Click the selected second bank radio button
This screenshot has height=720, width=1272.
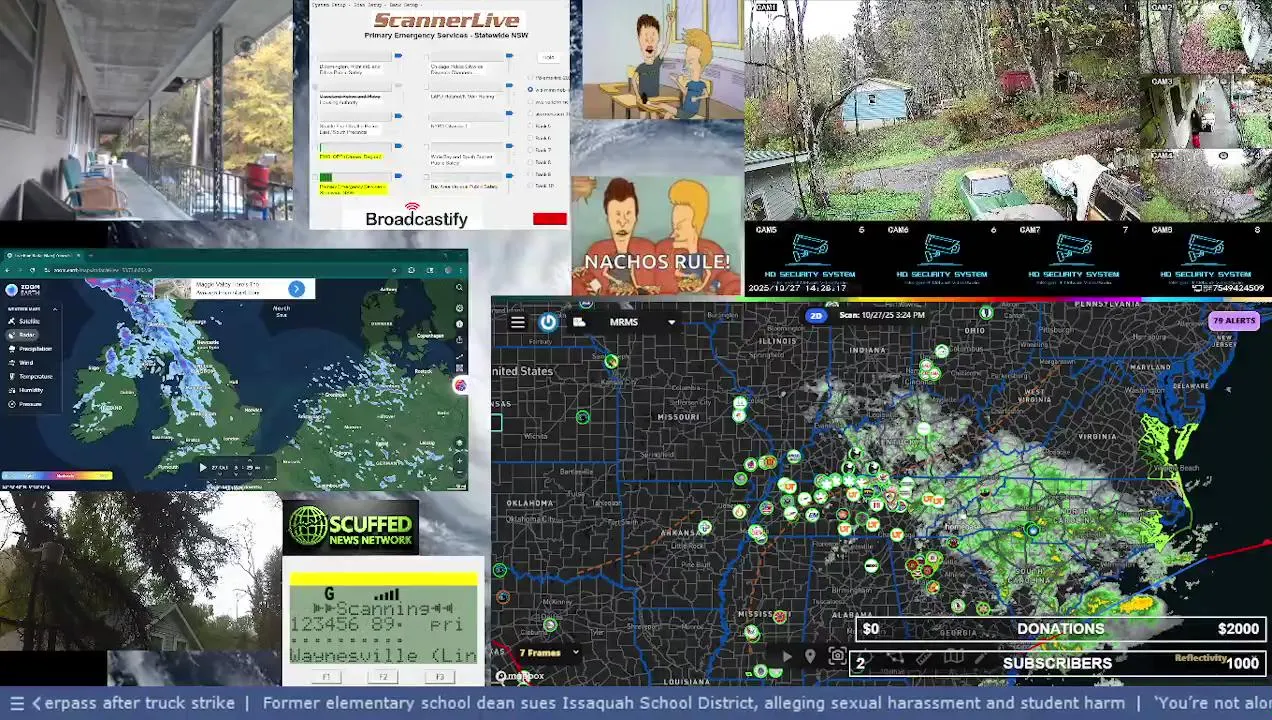click(530, 90)
